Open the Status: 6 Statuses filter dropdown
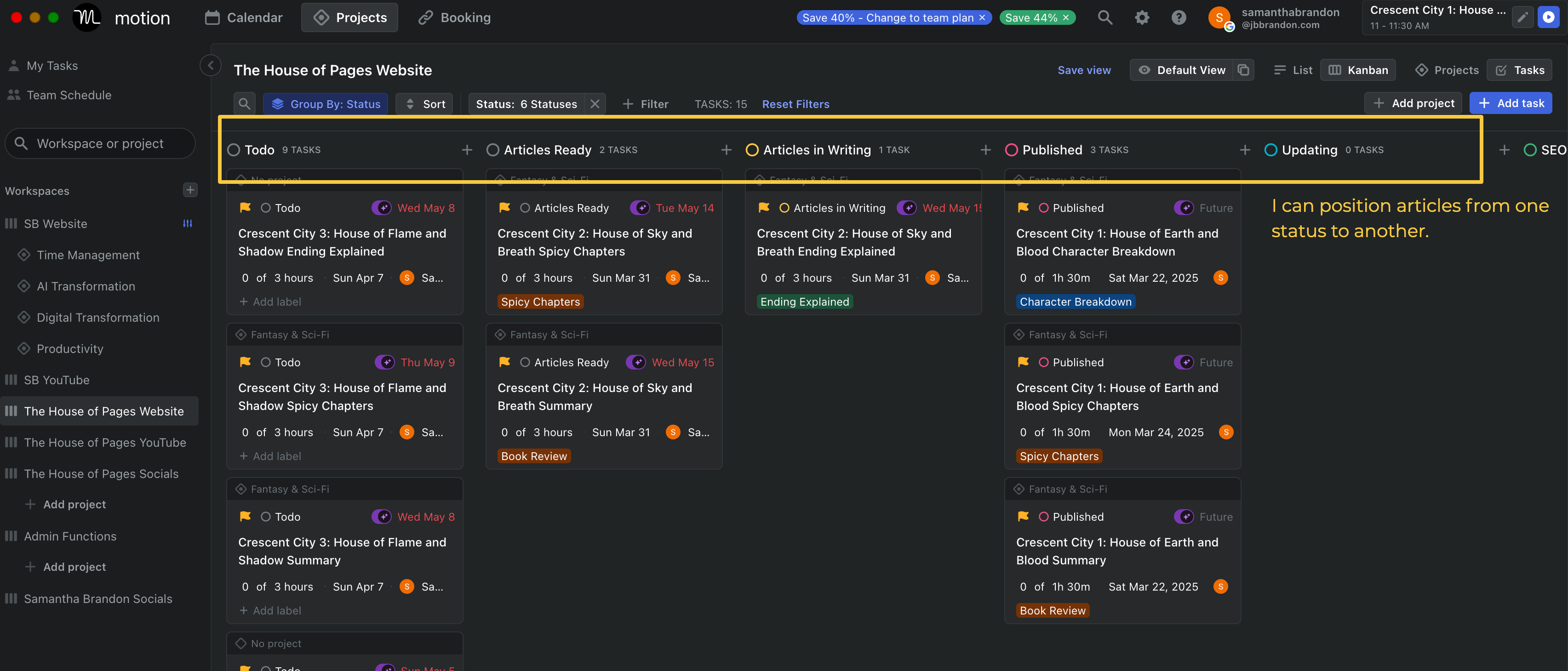 [526, 104]
